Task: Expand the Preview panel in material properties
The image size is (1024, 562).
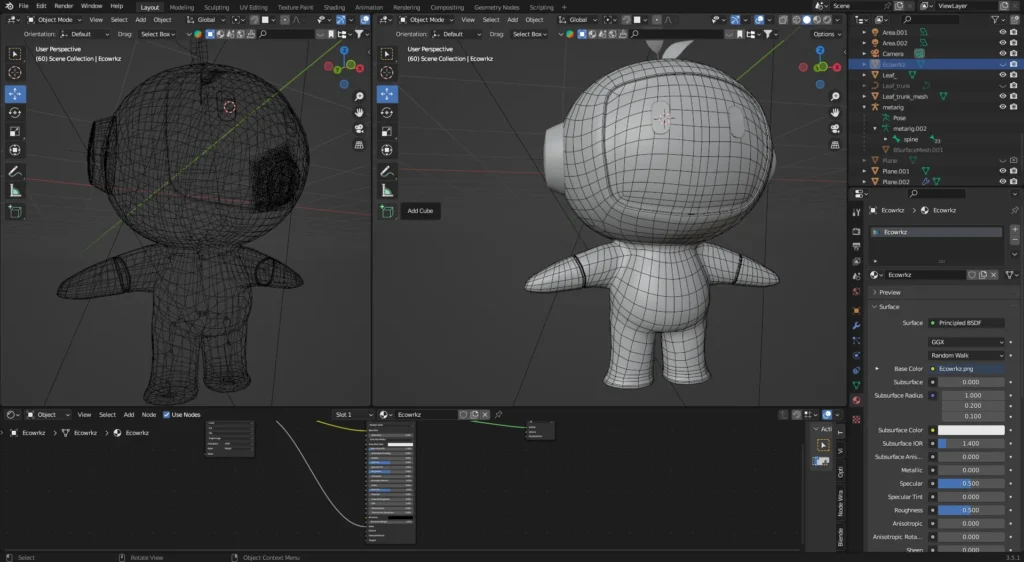Action: tap(889, 292)
